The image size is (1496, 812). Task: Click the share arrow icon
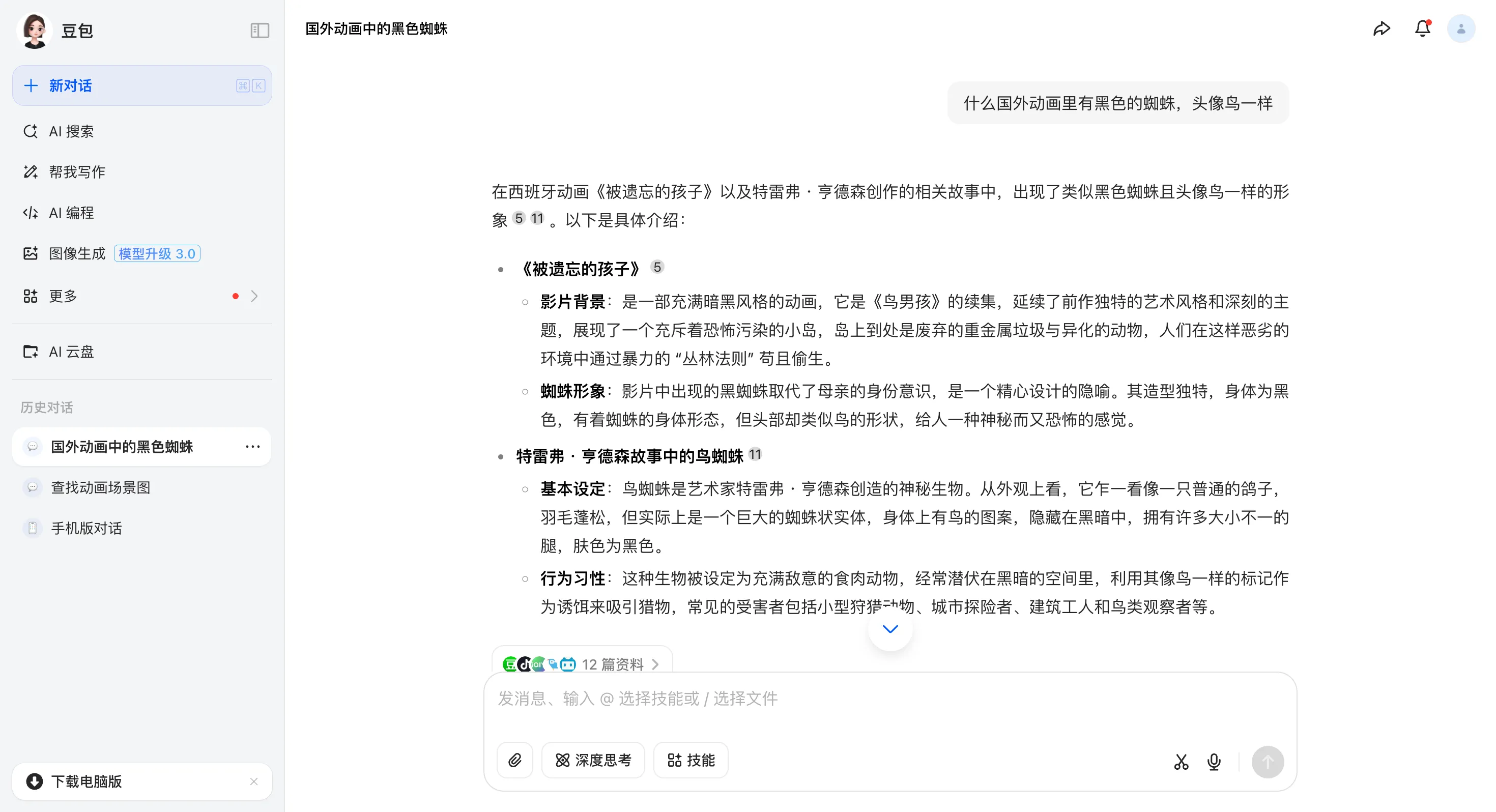pos(1382,28)
